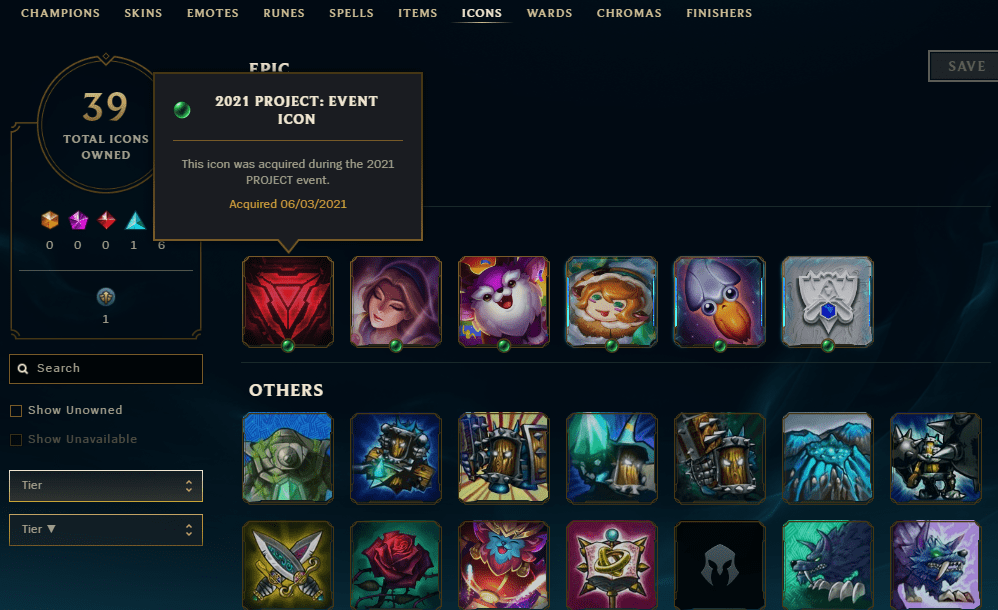
Task: Toggle the Show Unavailable checkbox
Action: [x=16, y=439]
